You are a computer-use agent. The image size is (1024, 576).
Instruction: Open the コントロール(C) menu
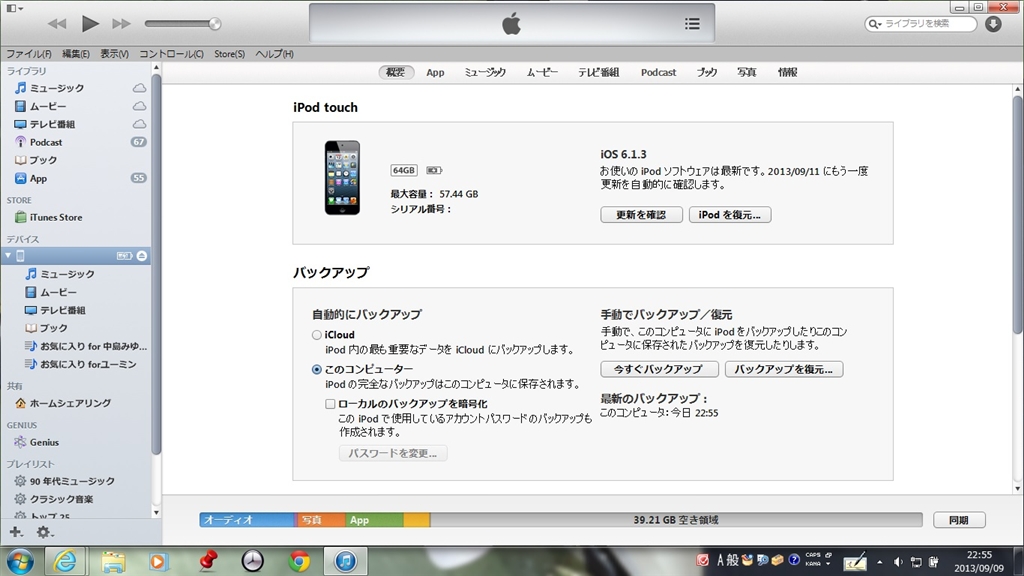[171, 54]
